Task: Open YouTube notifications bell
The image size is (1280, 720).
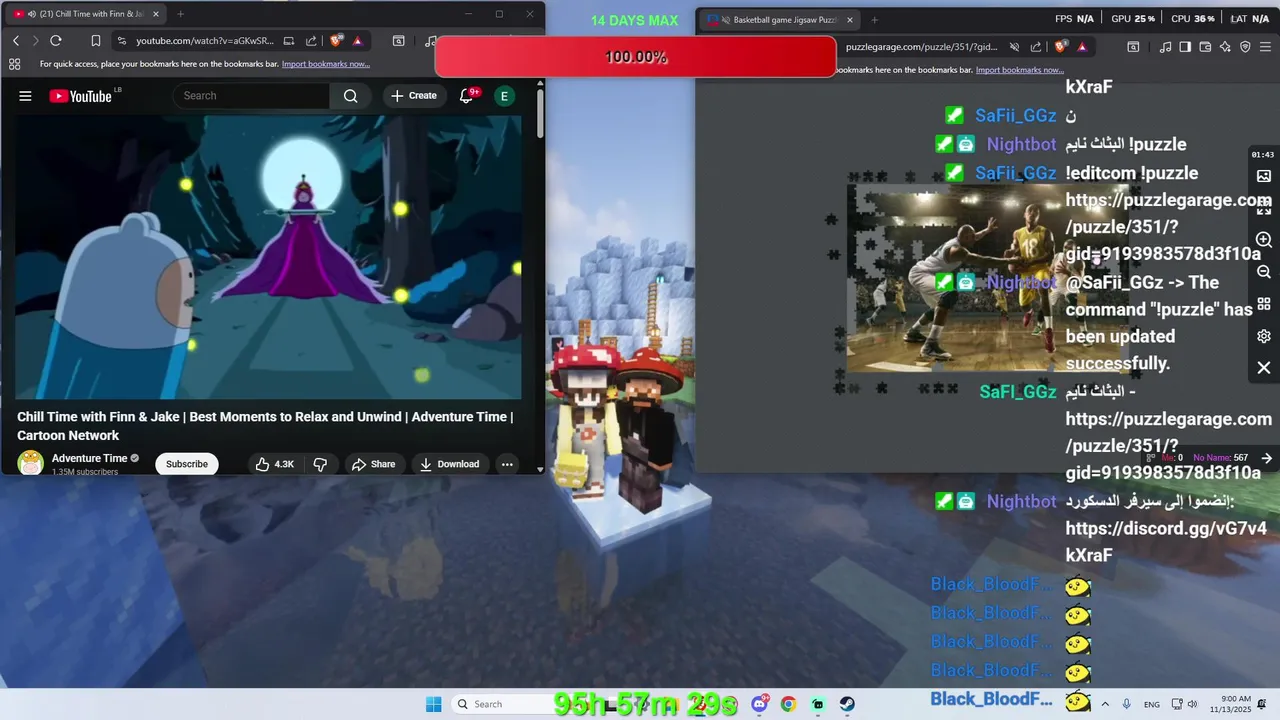Action: pyautogui.click(x=466, y=96)
